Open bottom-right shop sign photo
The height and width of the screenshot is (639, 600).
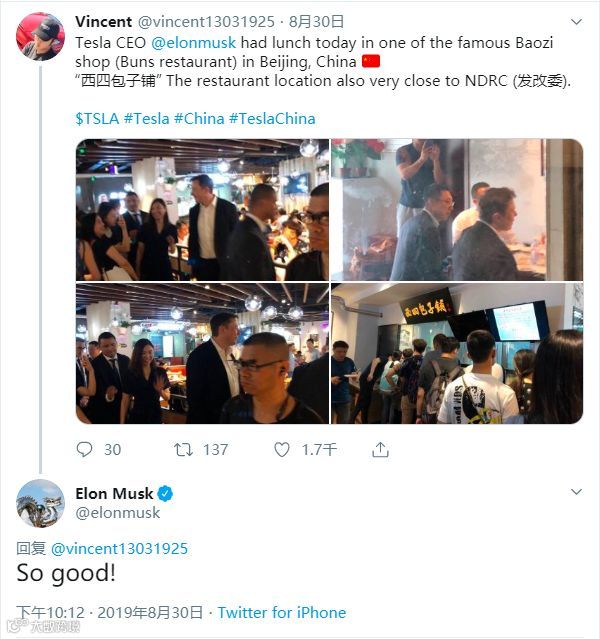(457, 353)
